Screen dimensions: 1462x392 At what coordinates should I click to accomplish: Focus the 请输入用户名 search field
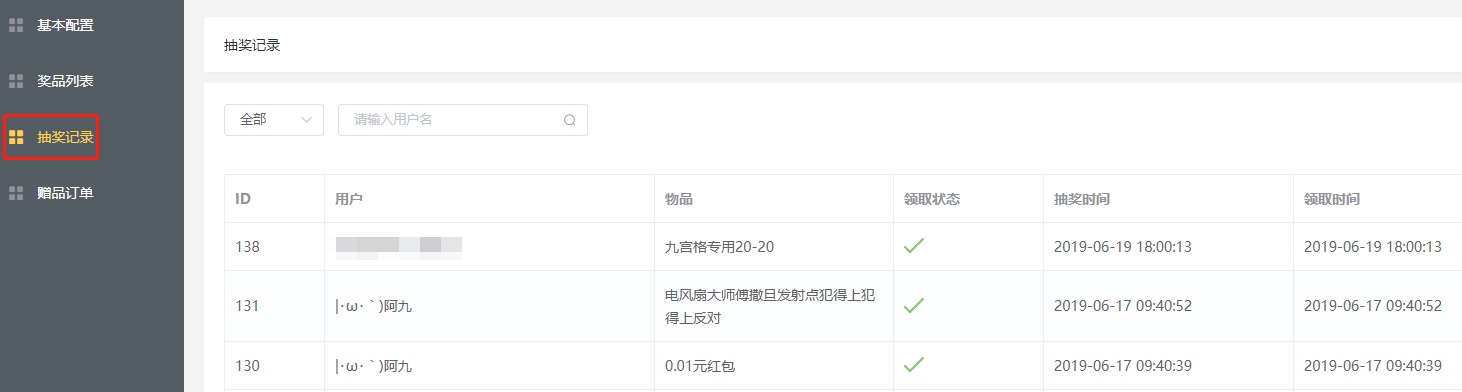click(463, 120)
